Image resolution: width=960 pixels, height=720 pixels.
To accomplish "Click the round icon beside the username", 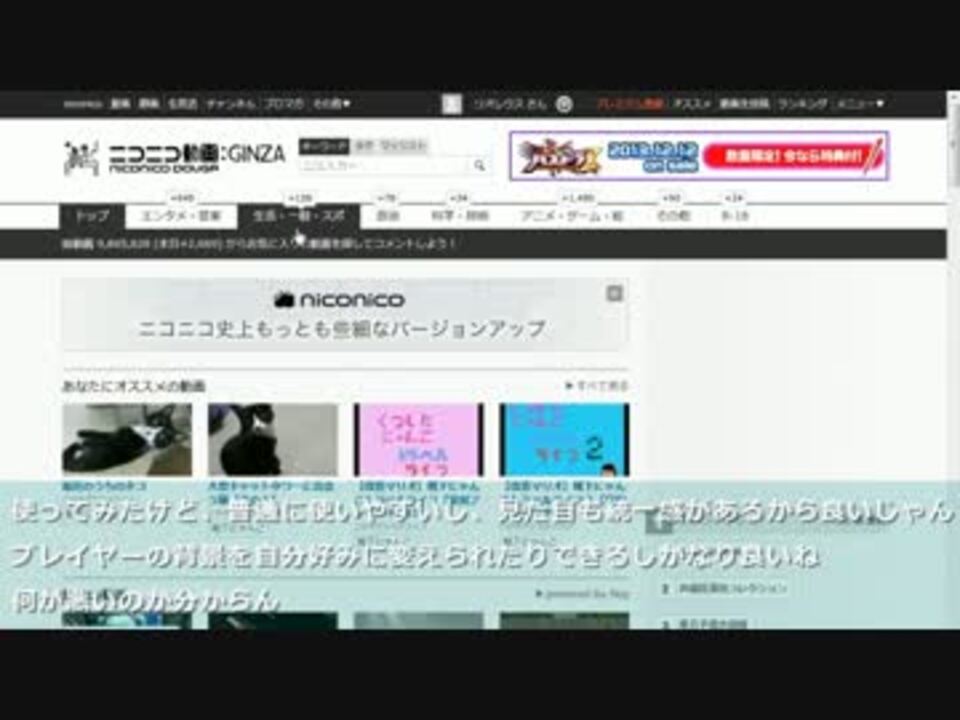I will (564, 104).
